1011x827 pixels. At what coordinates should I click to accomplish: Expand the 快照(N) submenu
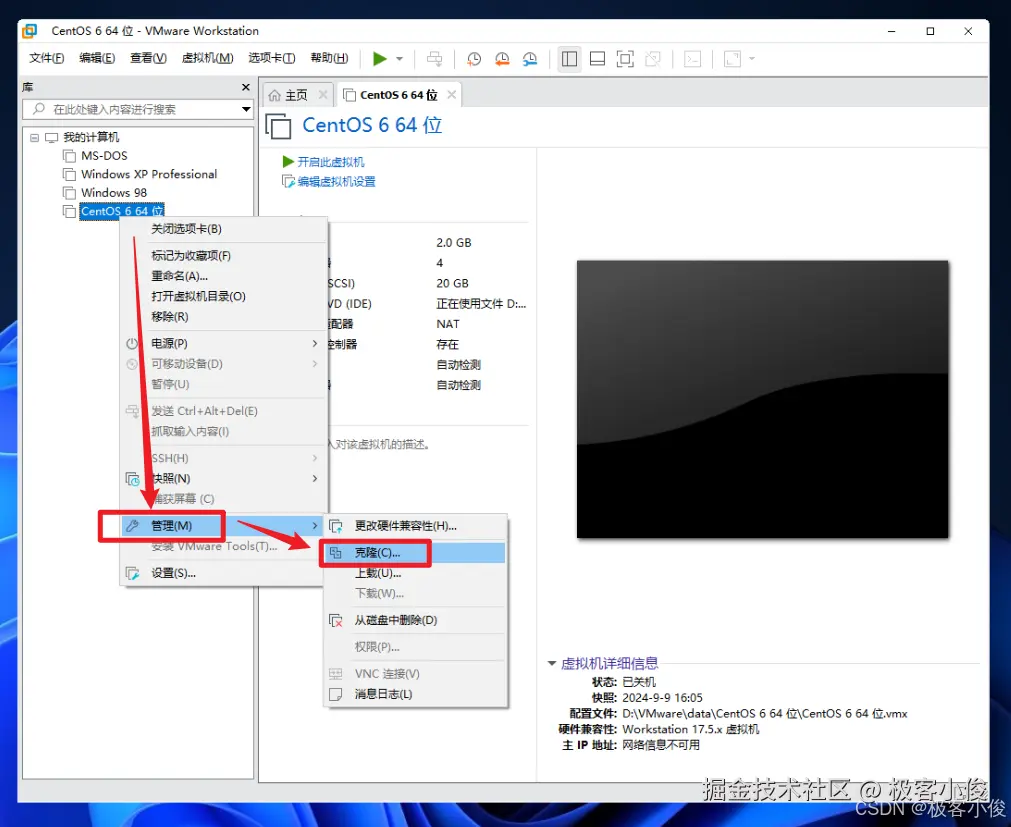[224, 478]
